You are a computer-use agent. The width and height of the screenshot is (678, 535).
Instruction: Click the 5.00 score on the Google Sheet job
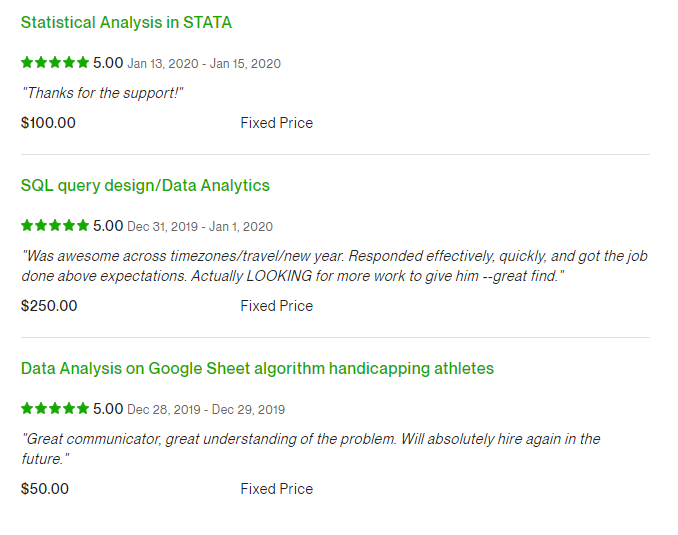[x=108, y=409]
